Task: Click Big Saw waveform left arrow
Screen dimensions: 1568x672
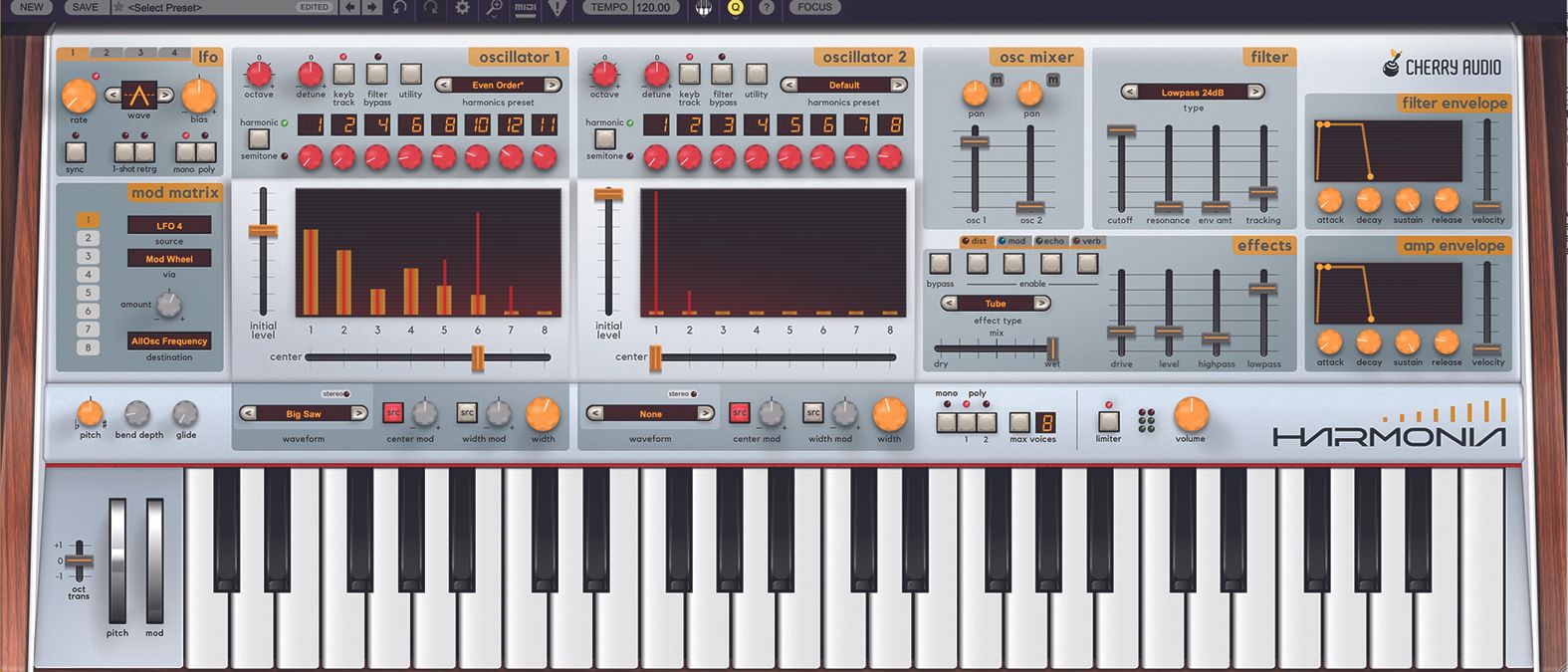Action: [x=248, y=413]
